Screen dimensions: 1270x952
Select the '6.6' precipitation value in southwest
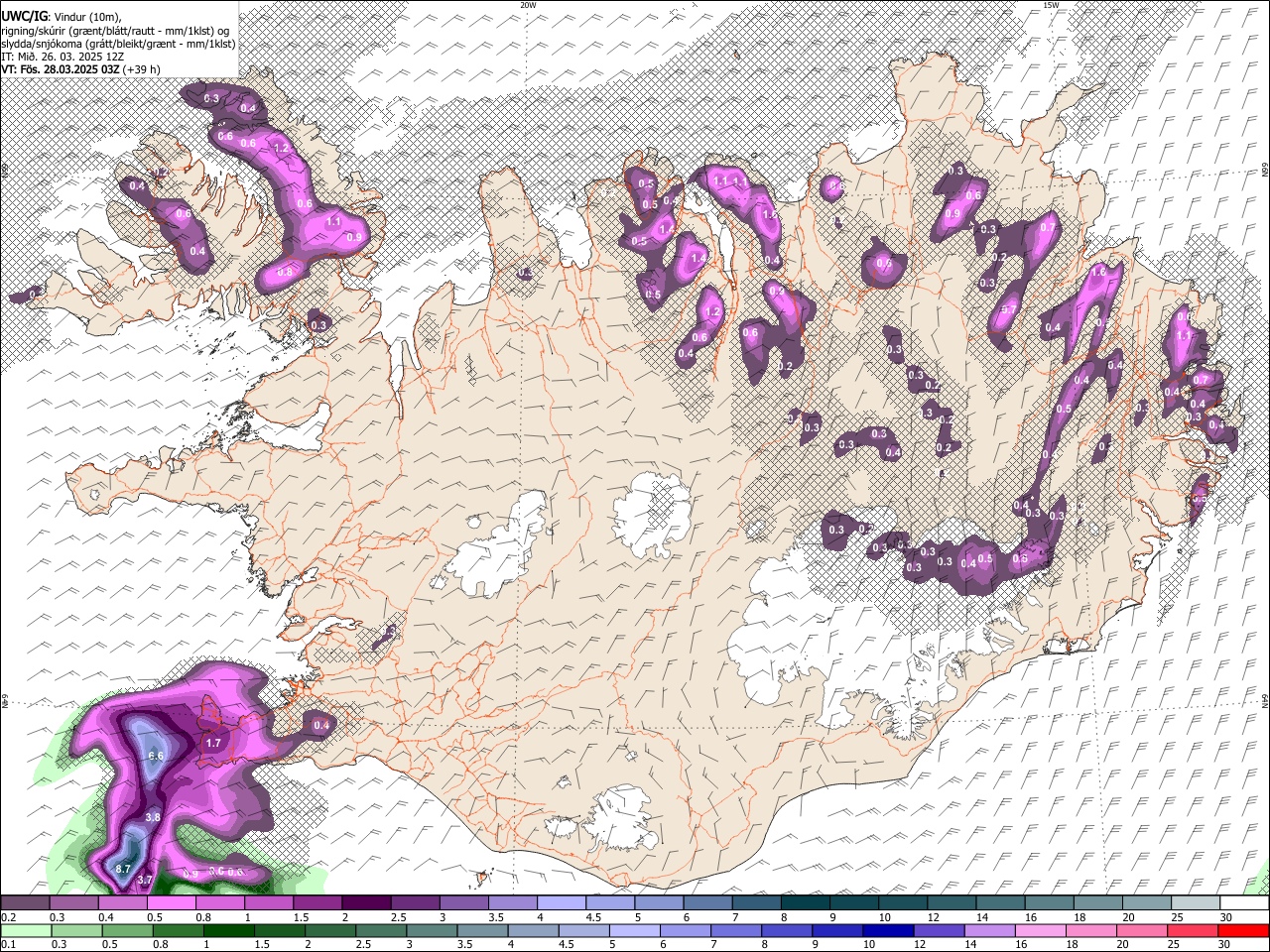(155, 756)
